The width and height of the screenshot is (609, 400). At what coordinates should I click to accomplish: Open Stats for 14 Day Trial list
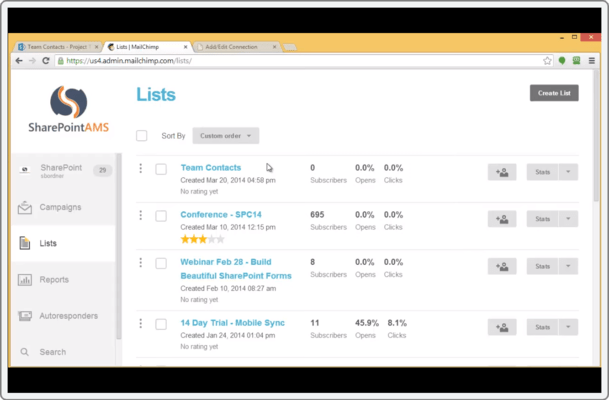[543, 327]
